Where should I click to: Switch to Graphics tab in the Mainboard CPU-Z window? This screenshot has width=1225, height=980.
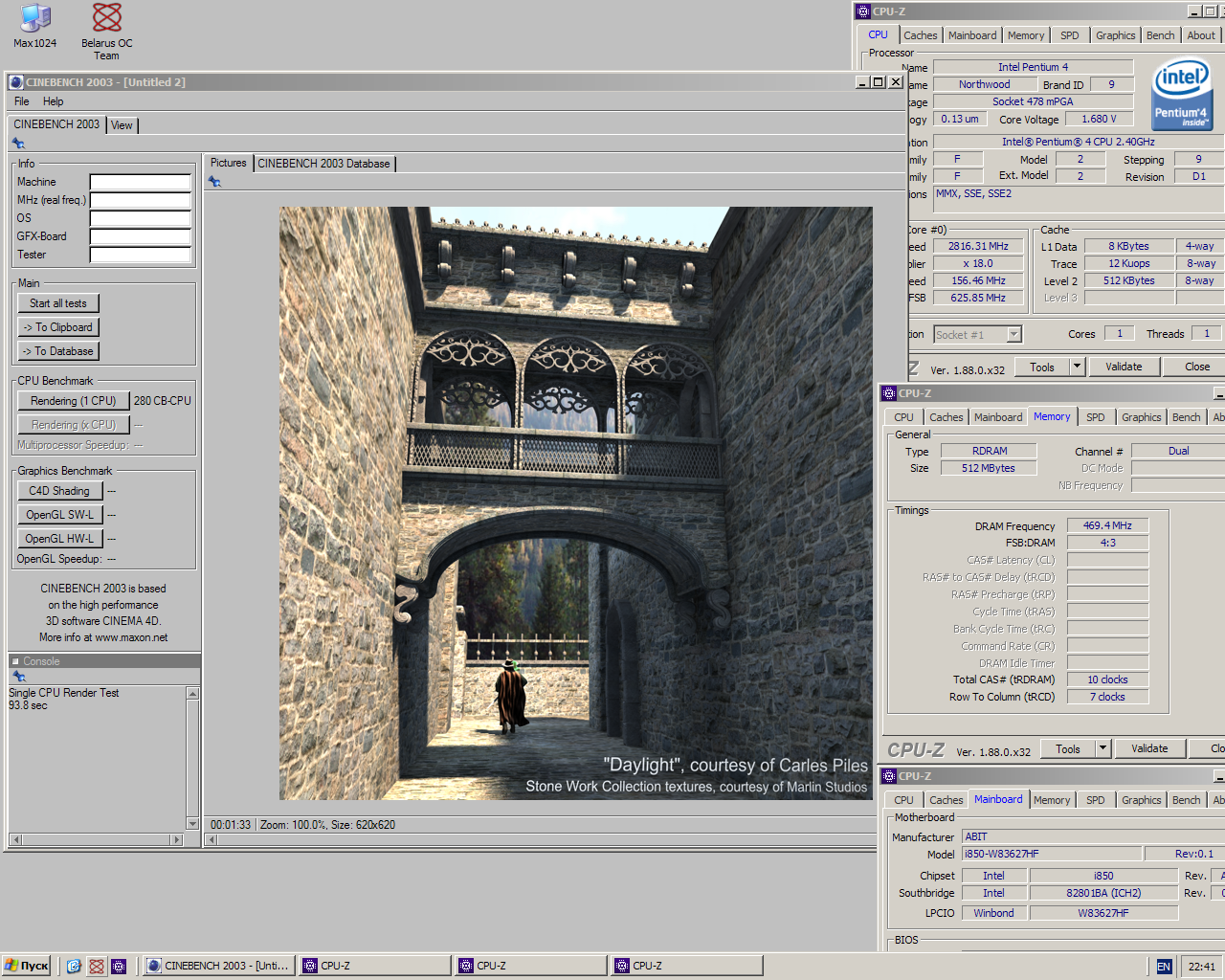[x=1141, y=800]
